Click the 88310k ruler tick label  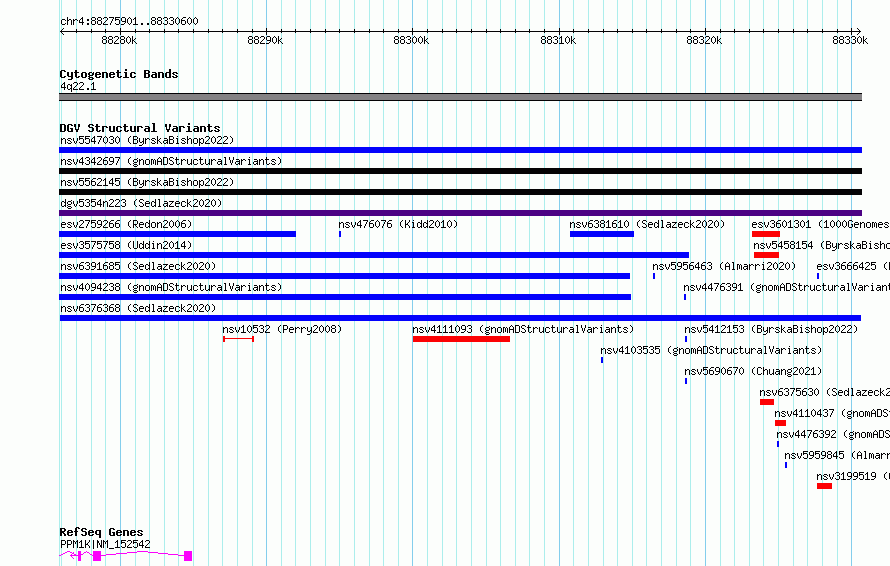[558, 40]
